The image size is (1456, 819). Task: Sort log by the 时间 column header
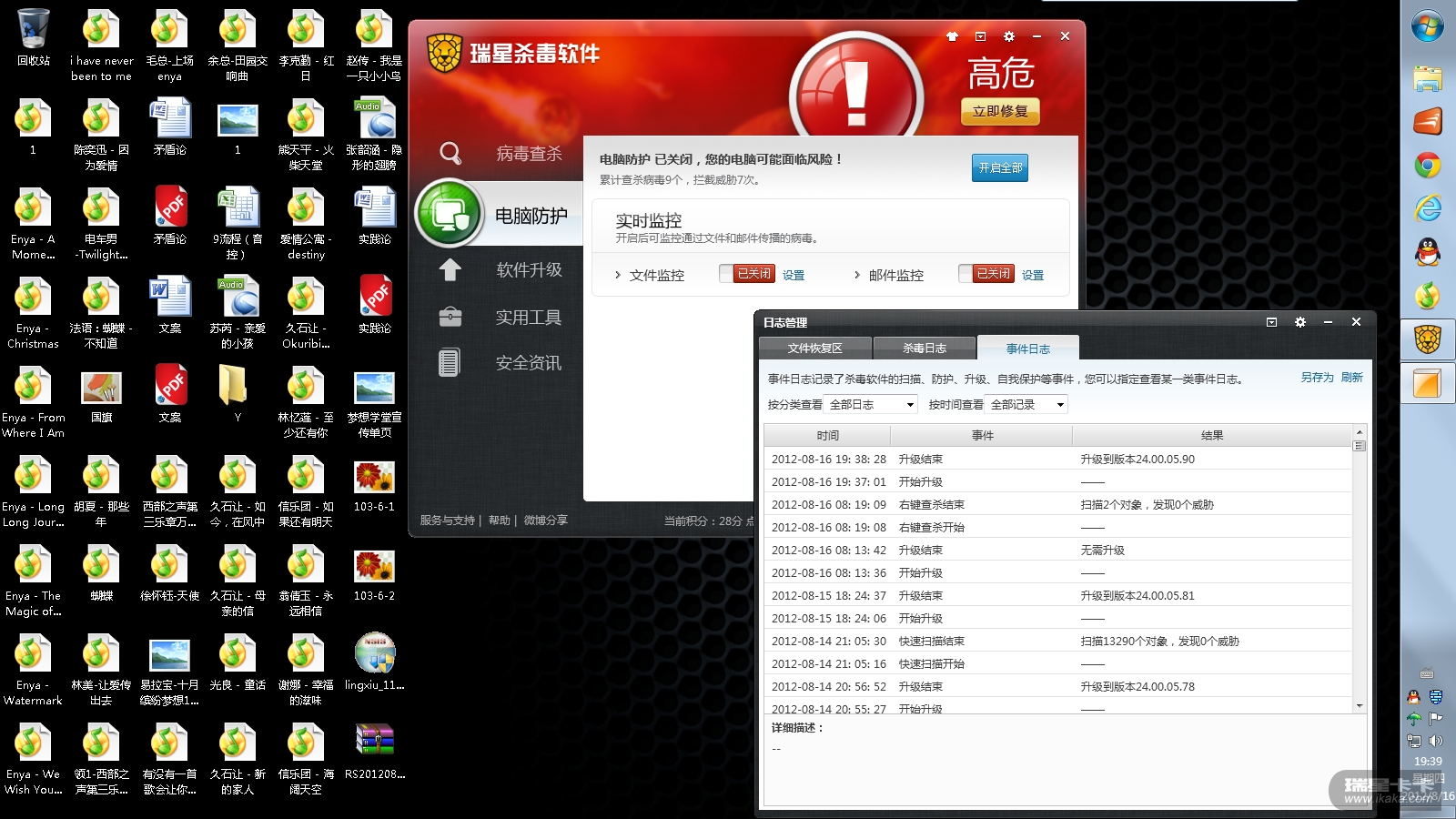pyautogui.click(x=828, y=436)
